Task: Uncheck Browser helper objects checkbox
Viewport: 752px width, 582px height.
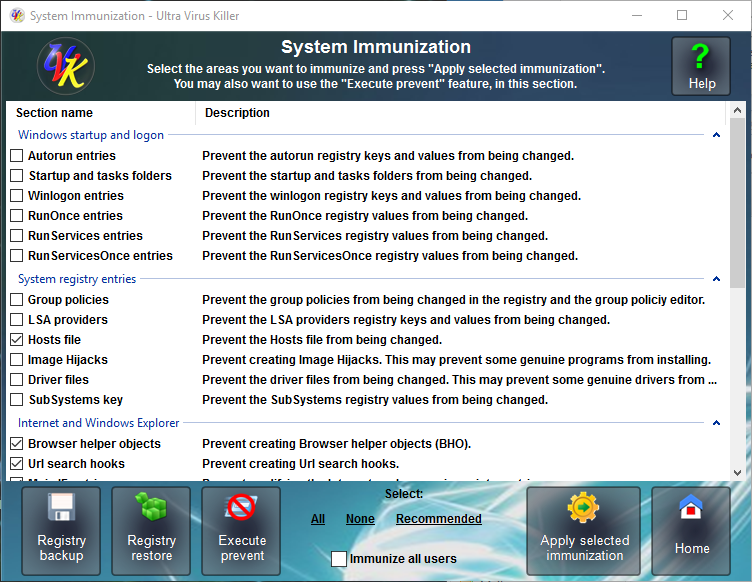Action: tap(17, 443)
